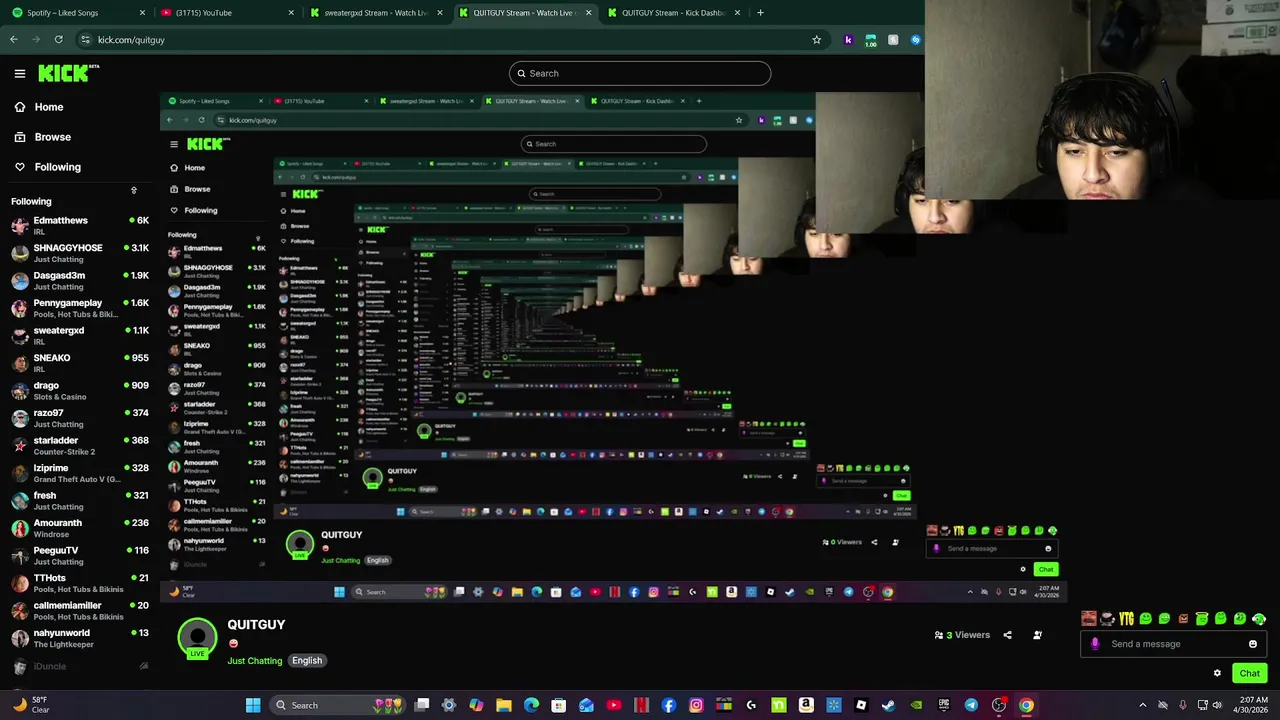The height and width of the screenshot is (720, 1280).
Task: Pick the green halo emote in chat
Action: coord(1203,619)
